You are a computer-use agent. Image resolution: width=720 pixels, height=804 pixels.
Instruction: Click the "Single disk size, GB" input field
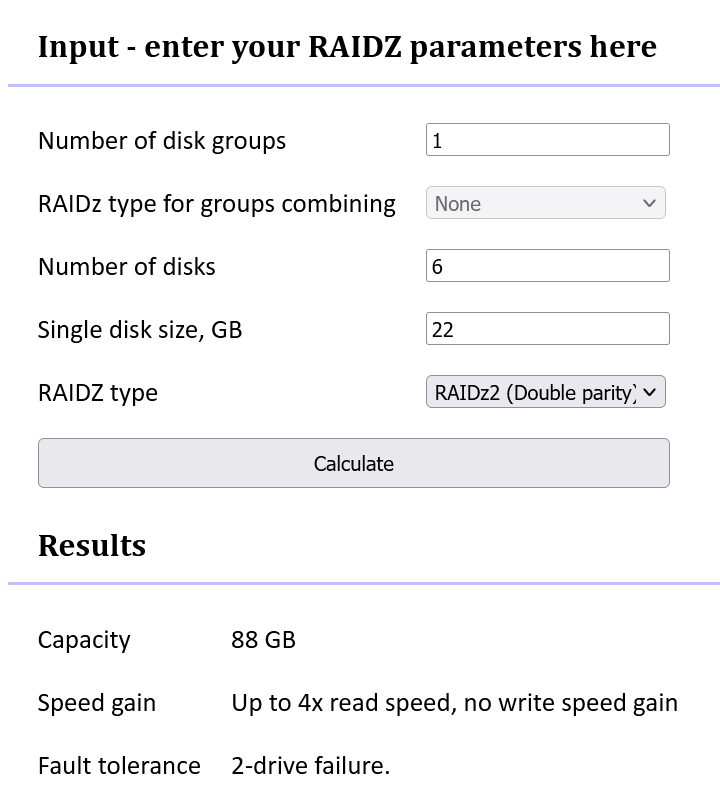pos(548,328)
